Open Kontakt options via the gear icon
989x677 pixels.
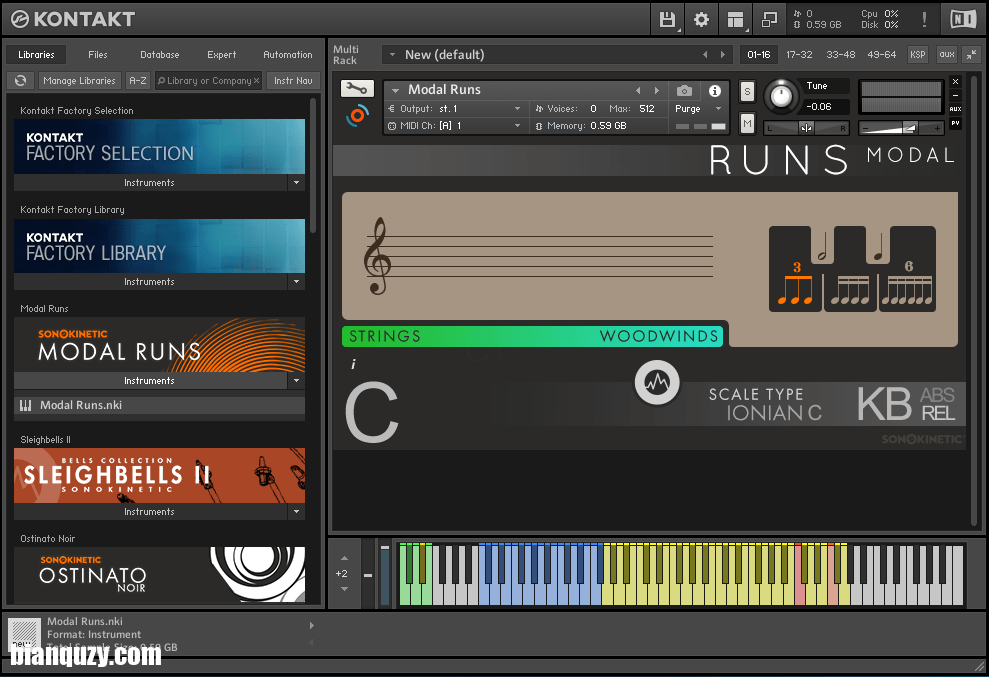tap(701, 20)
